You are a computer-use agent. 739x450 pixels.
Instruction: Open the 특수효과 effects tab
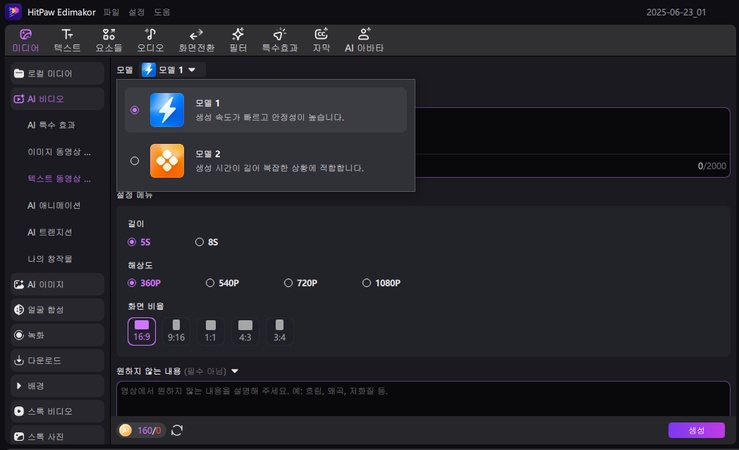[279, 41]
